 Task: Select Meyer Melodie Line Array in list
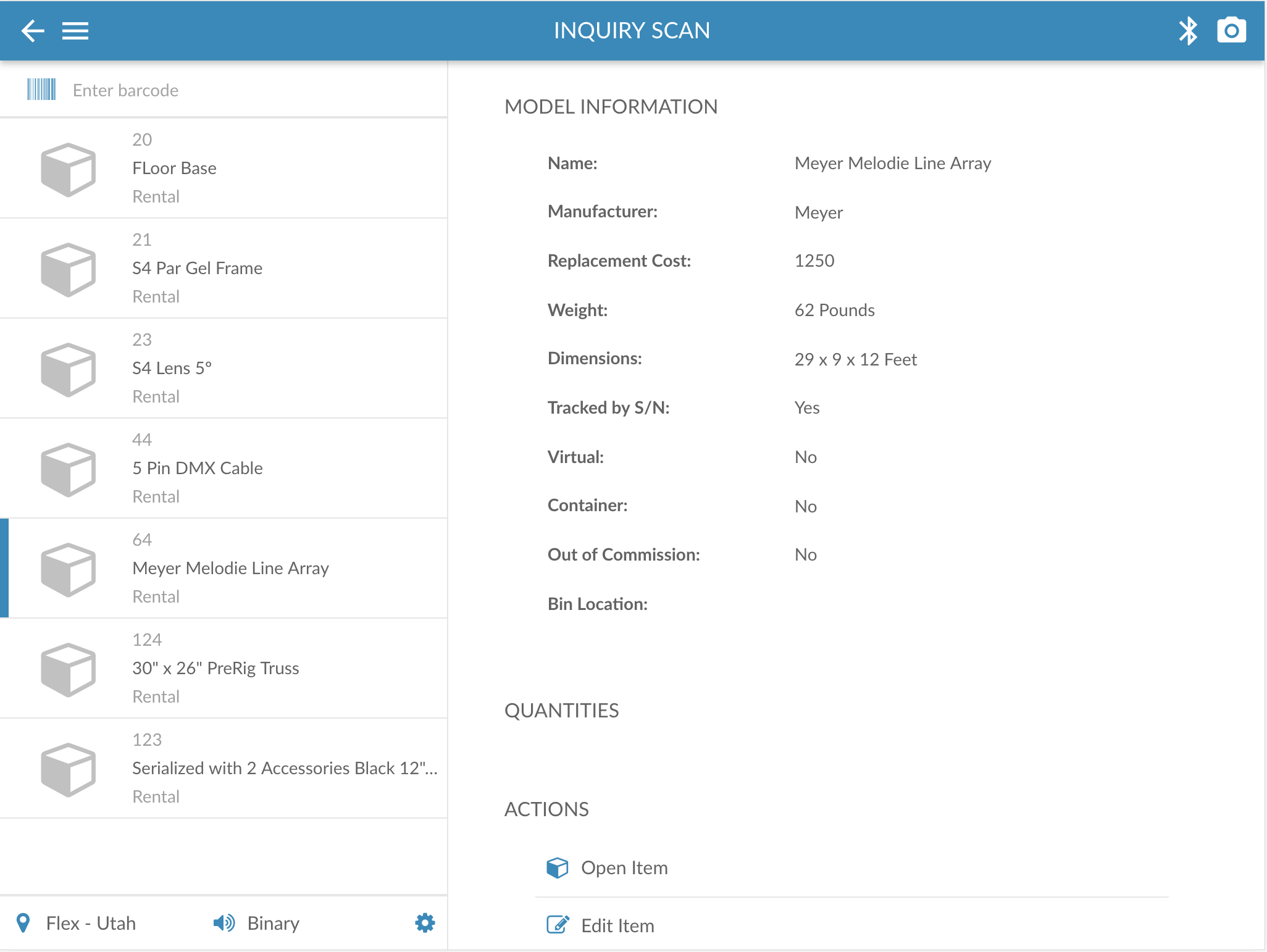[x=224, y=568]
